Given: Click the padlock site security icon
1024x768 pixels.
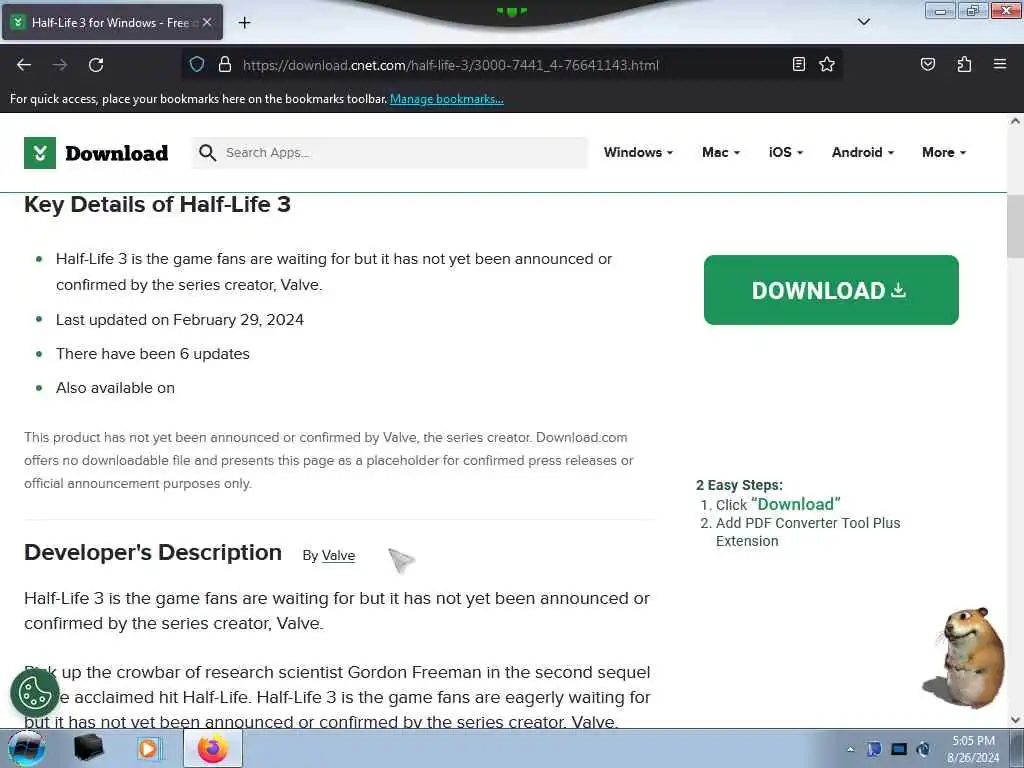Looking at the screenshot, I should [225, 64].
